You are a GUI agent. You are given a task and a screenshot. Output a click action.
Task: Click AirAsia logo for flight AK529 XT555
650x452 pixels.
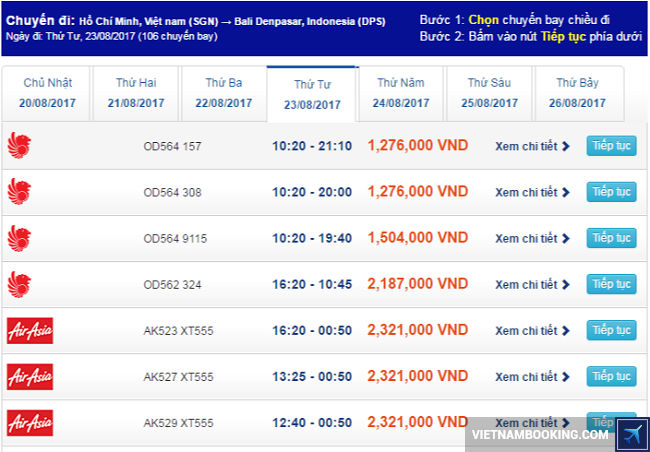point(30,423)
